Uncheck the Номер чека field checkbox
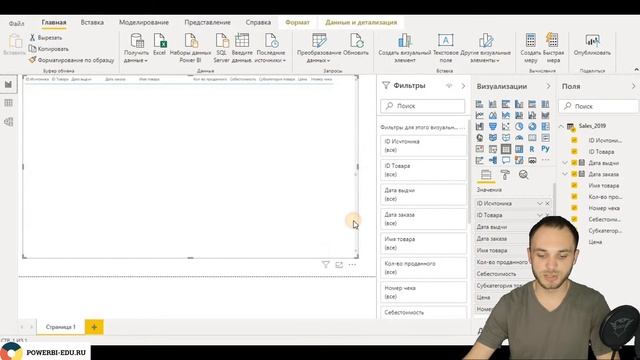This screenshot has width=640, height=360. tap(574, 208)
